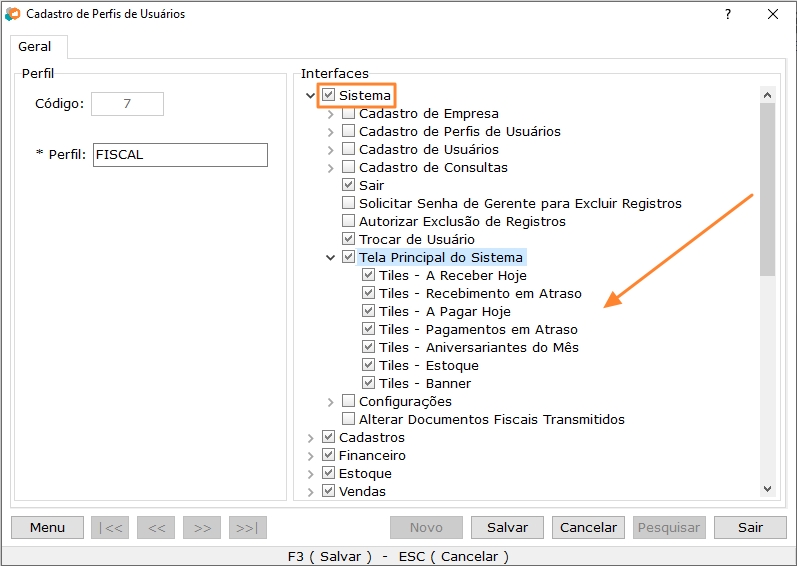
Task: Expand the Cadastro de Empresa node
Action: click(330, 114)
